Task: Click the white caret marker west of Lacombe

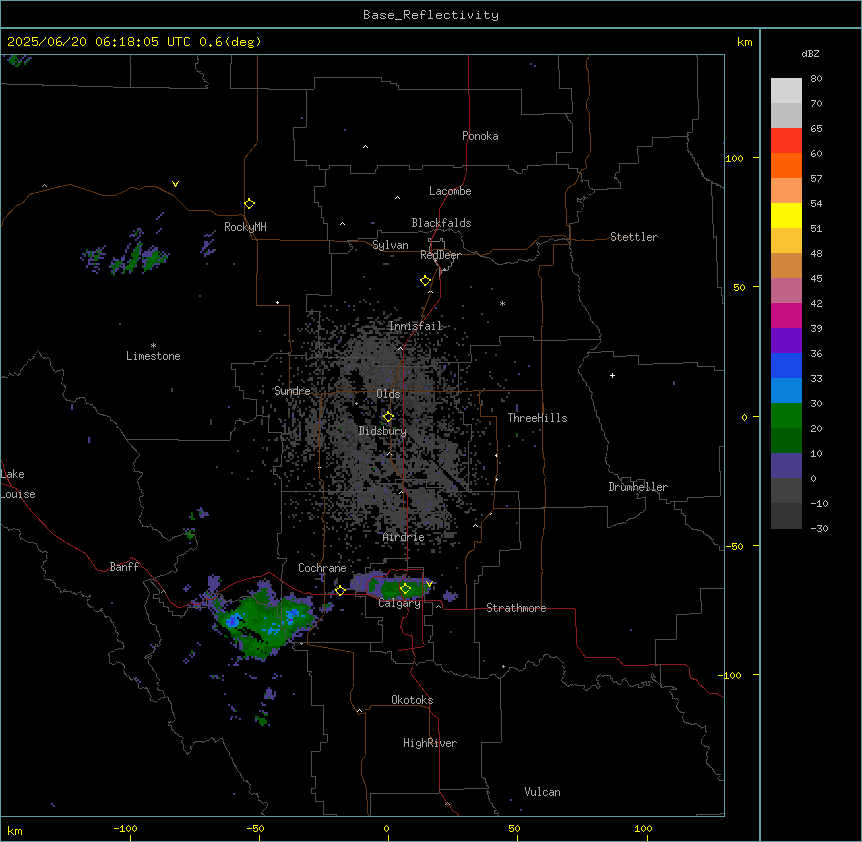Action: coord(397,197)
